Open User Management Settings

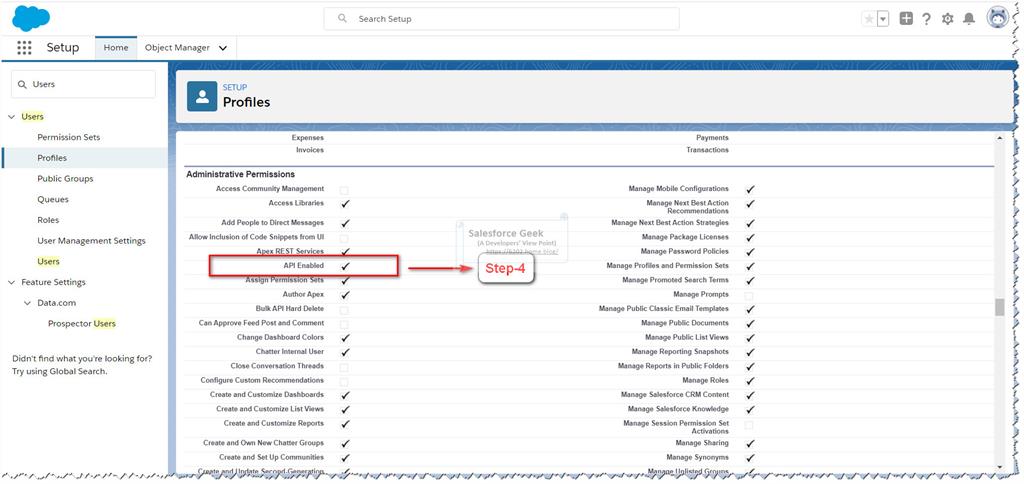click(91, 241)
